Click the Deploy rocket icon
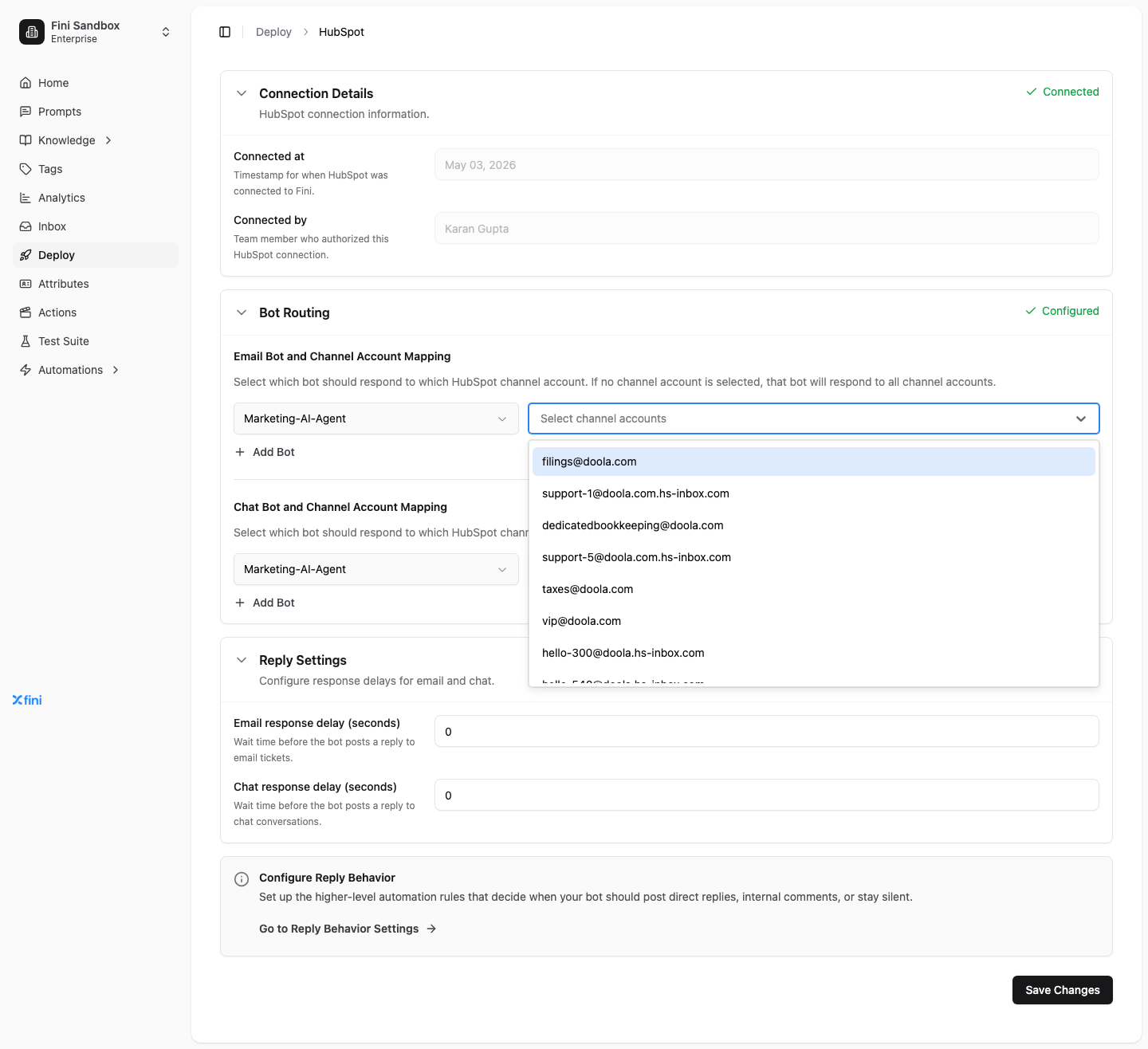 (x=26, y=255)
